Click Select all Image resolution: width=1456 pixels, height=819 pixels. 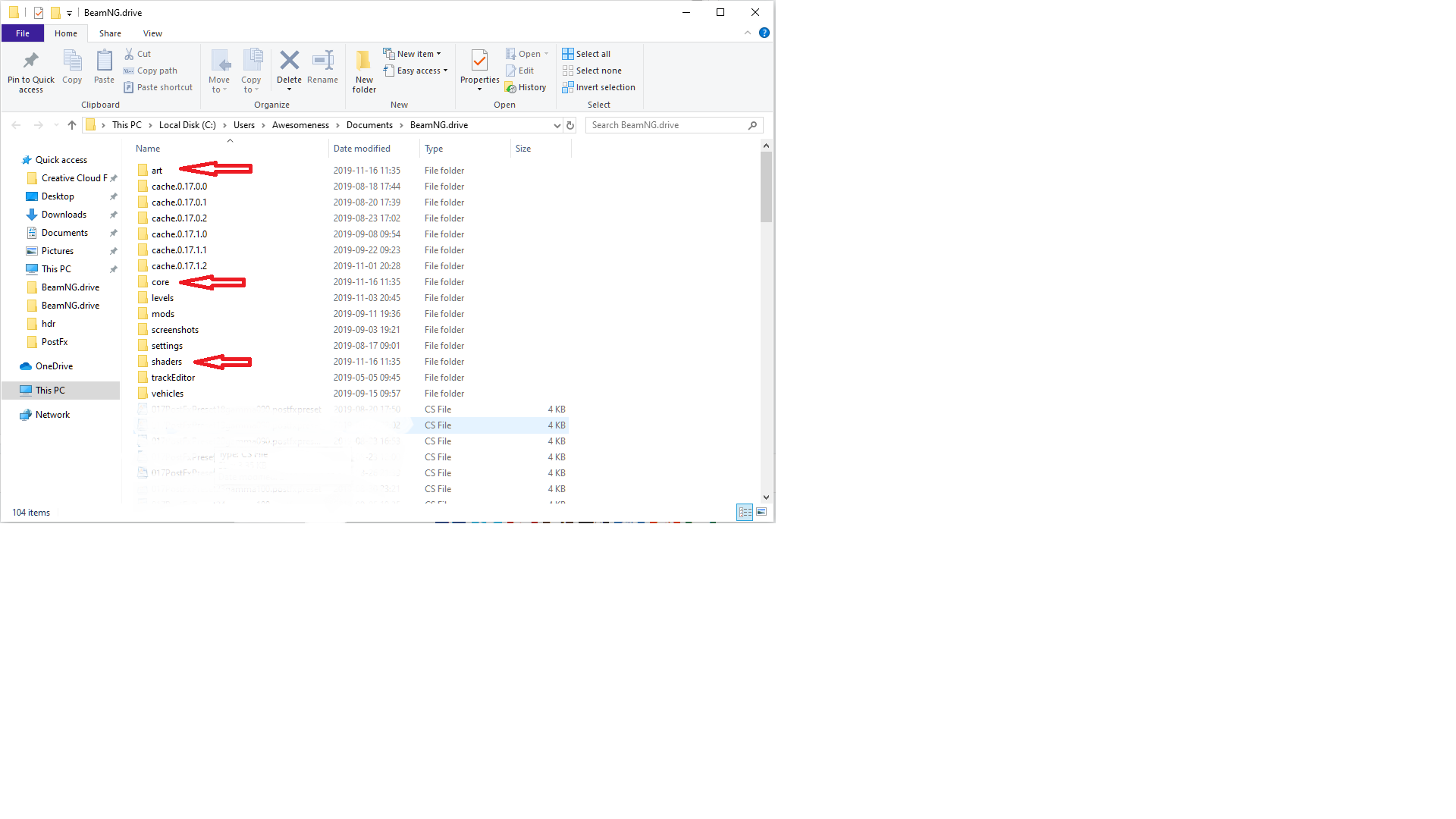(x=586, y=54)
